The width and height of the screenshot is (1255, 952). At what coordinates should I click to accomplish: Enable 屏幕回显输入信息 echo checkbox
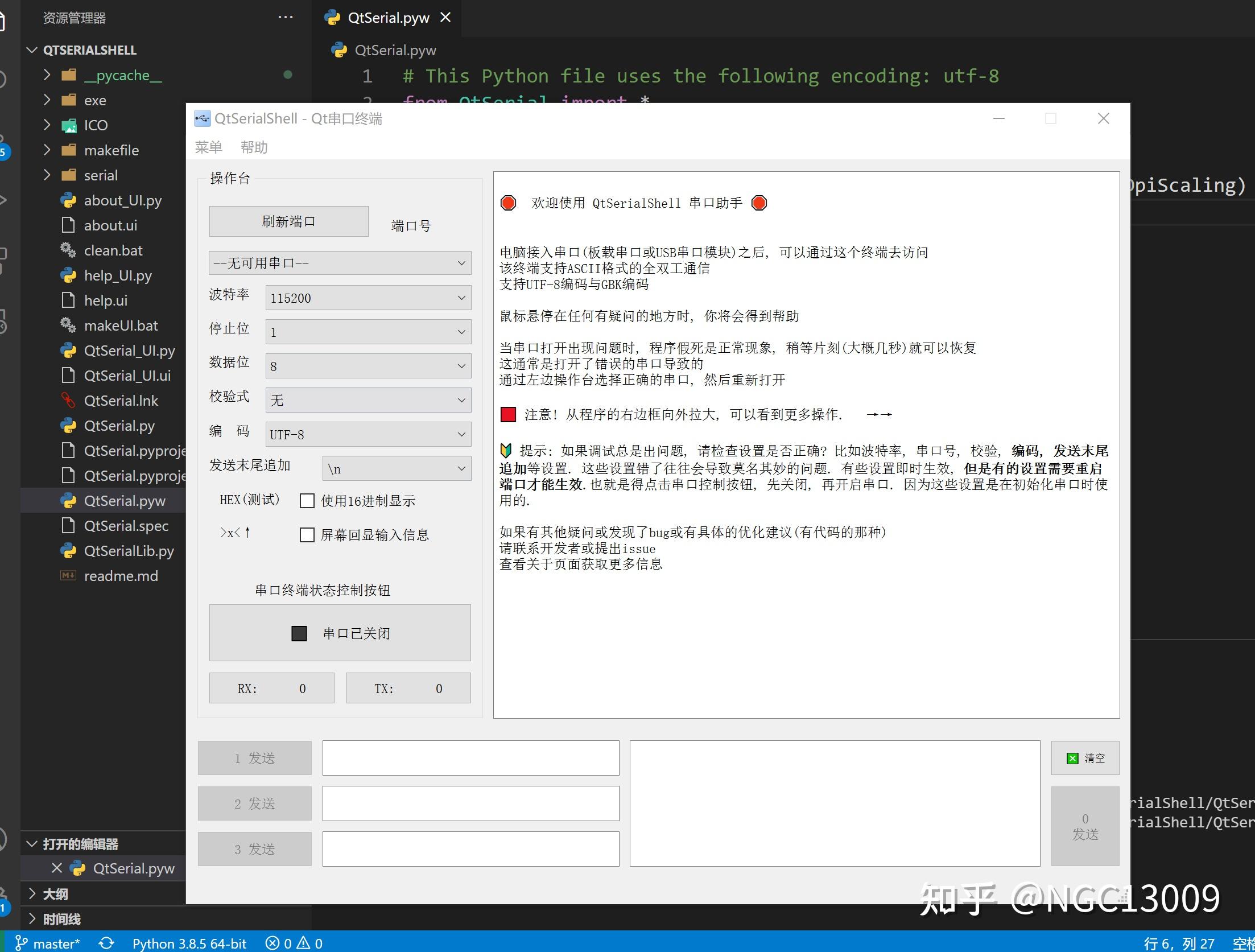307,534
